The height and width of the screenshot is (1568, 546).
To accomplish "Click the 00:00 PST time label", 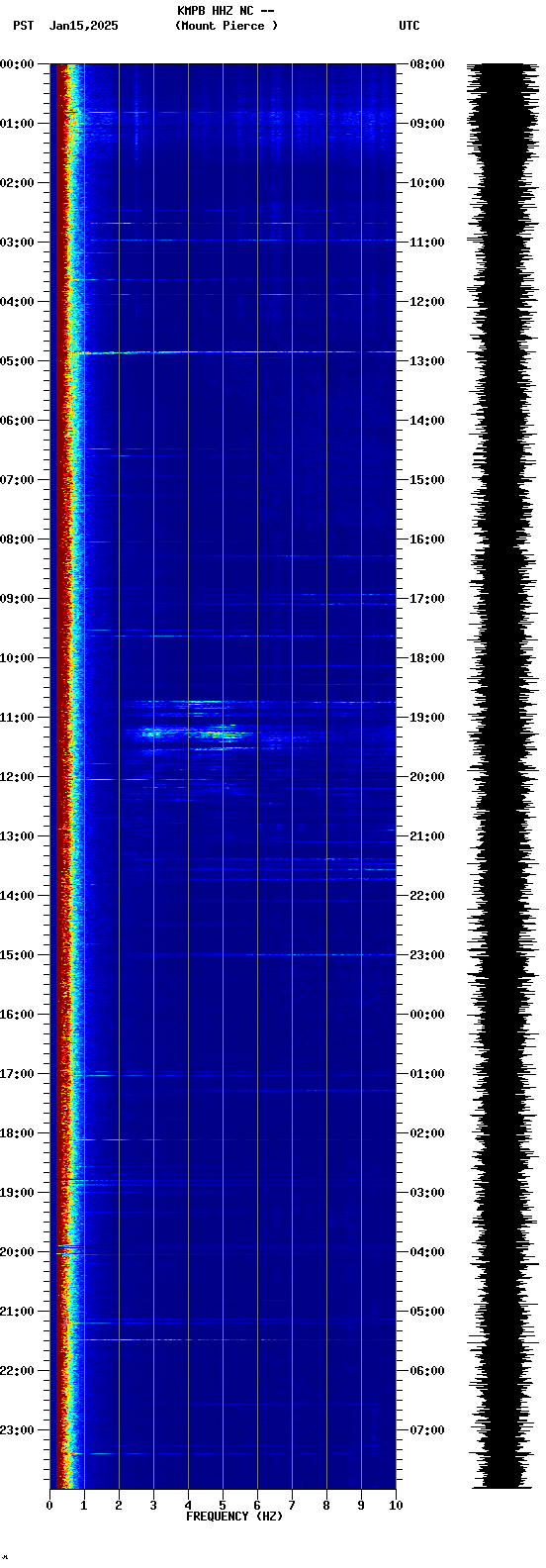I will 17,64.
